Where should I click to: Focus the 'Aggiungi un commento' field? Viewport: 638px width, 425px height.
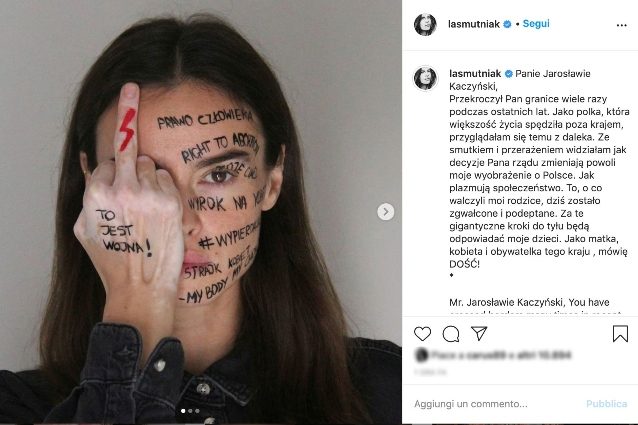496,404
